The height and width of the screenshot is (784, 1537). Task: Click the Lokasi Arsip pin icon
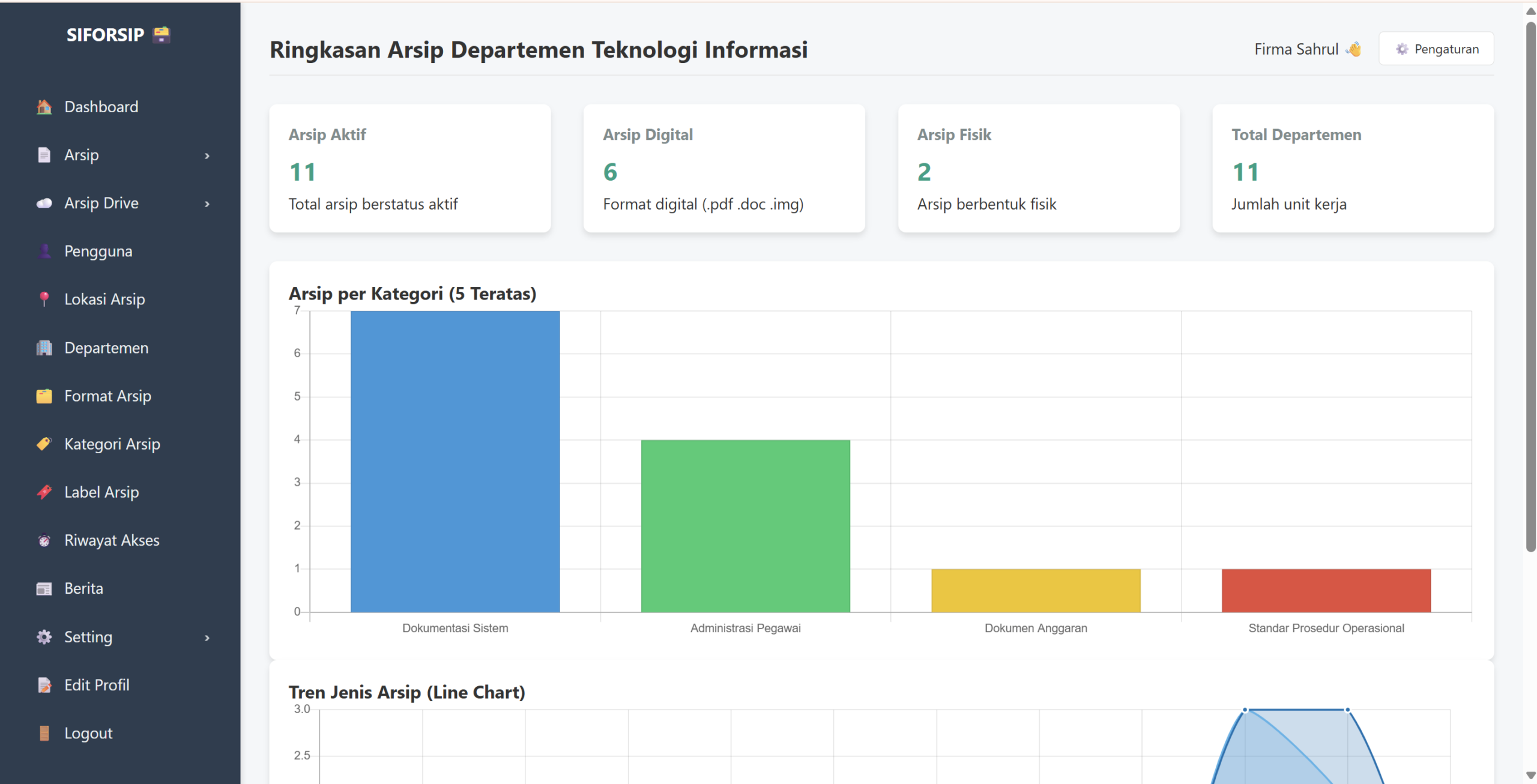(44, 299)
